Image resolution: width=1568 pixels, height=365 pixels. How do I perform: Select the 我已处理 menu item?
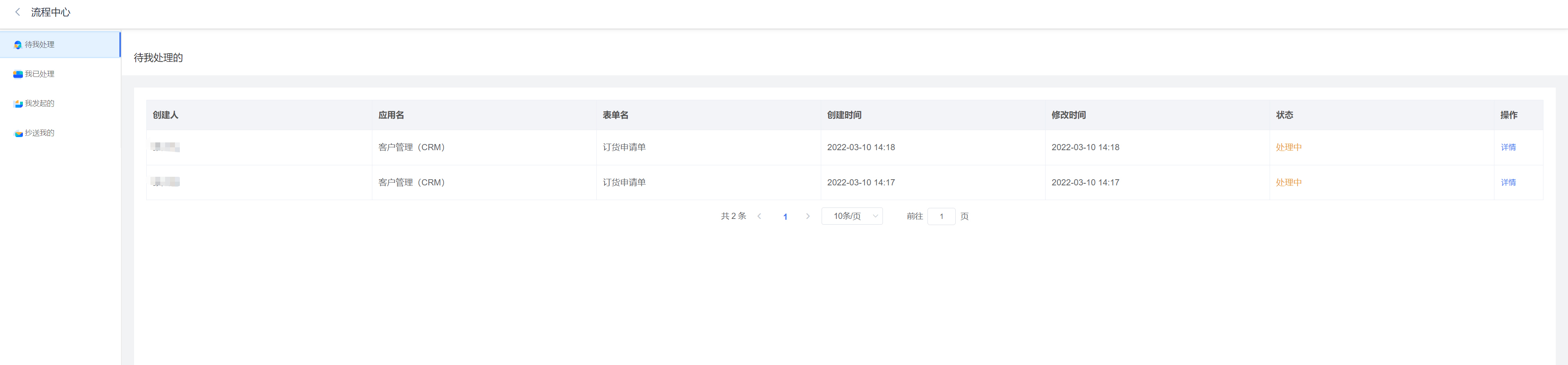click(60, 74)
